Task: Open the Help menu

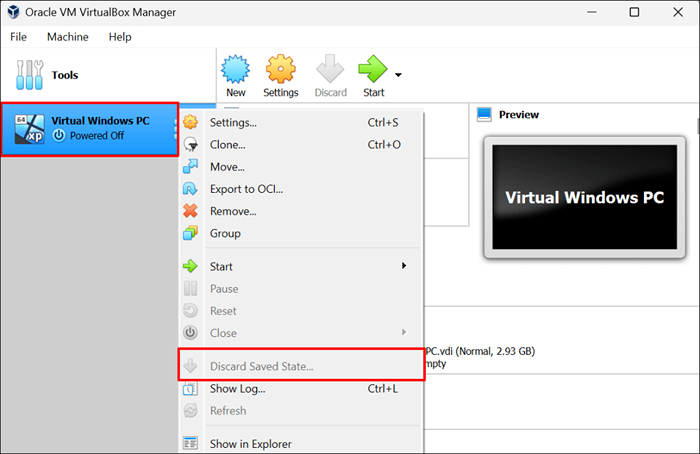Action: click(120, 37)
